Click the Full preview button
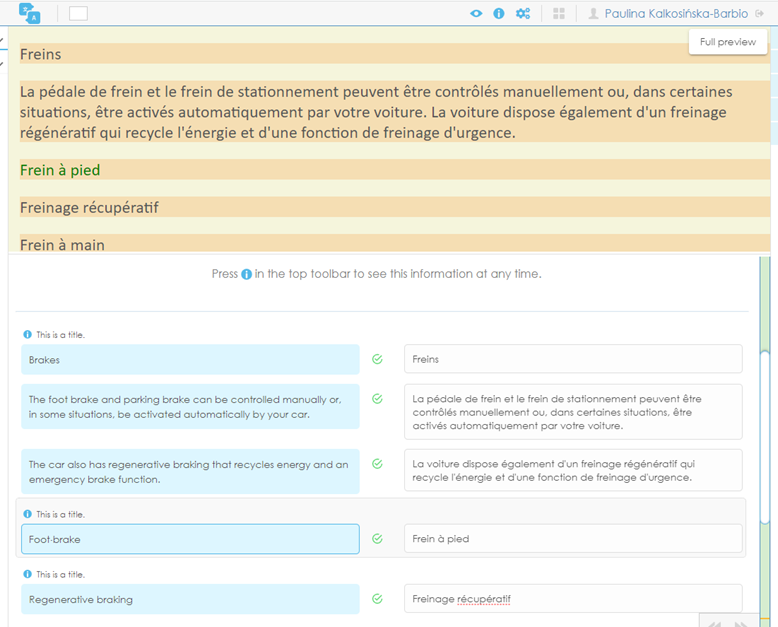This screenshot has width=778, height=627. pos(727,42)
